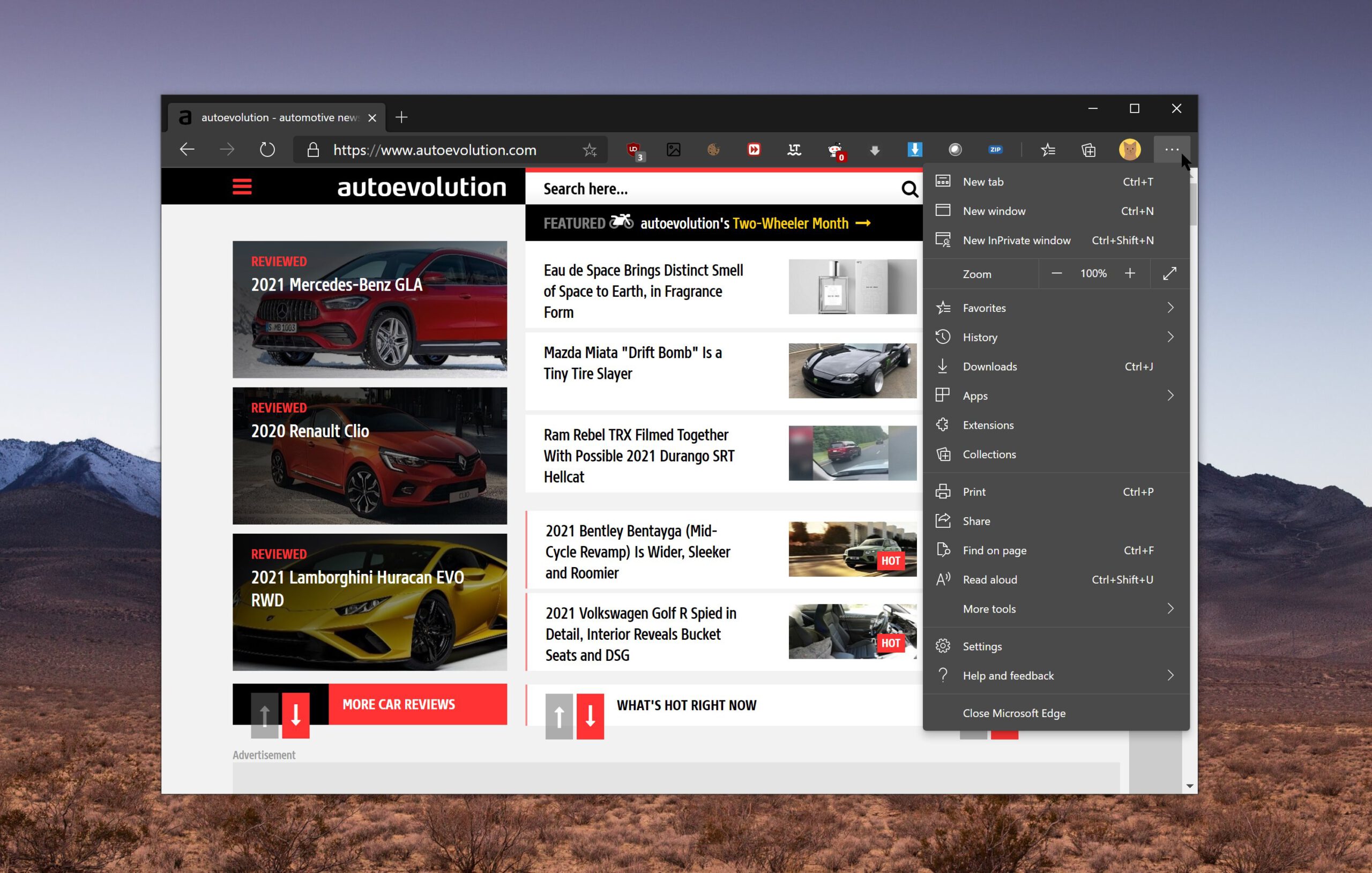Expand Help and feedback submenu

point(1056,676)
